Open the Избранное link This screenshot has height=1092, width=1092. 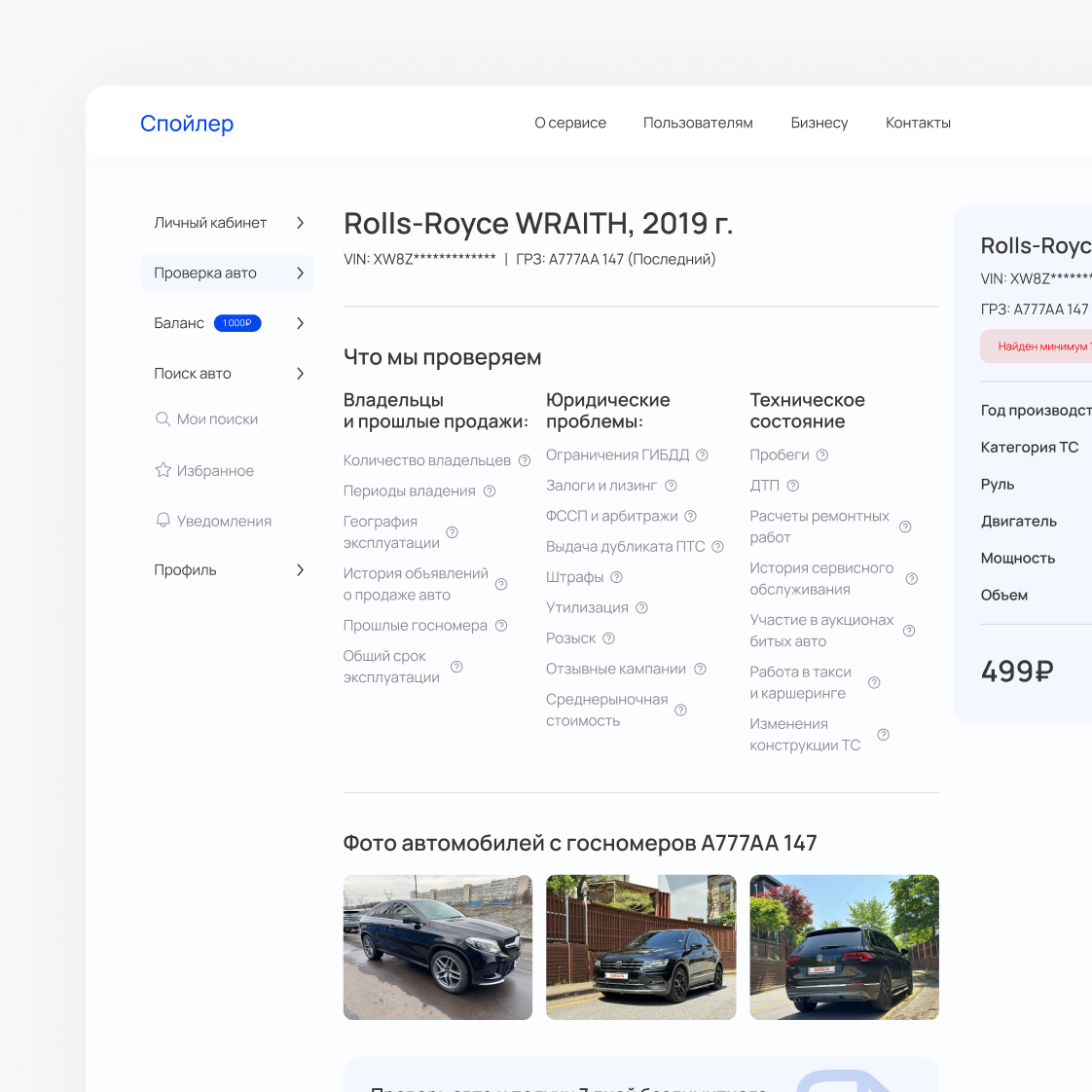pyautogui.click(x=215, y=471)
